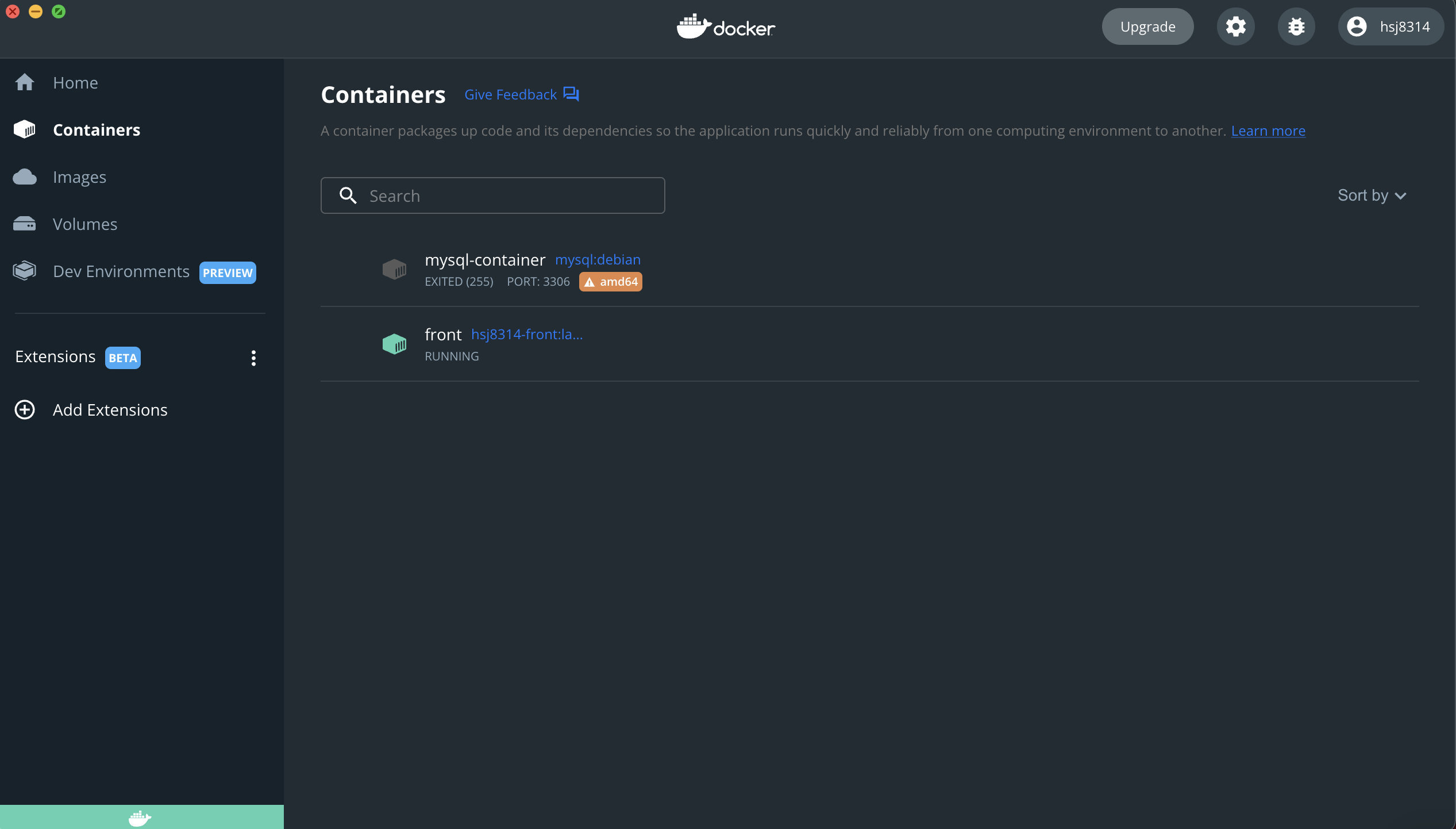1456x829 pixels.
Task: Click the Docker logo in header
Action: click(x=726, y=26)
